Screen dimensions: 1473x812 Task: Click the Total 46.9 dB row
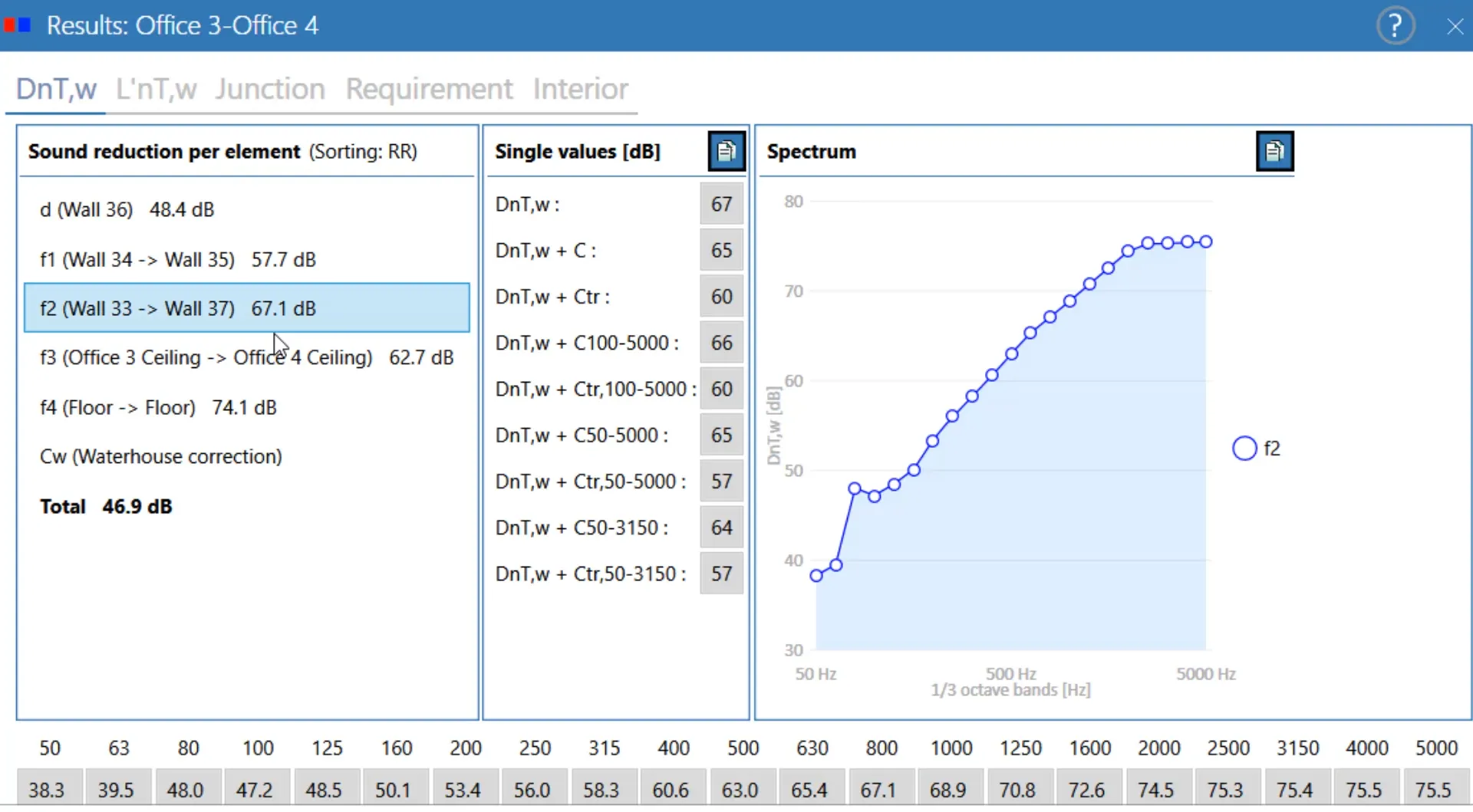[106, 507]
